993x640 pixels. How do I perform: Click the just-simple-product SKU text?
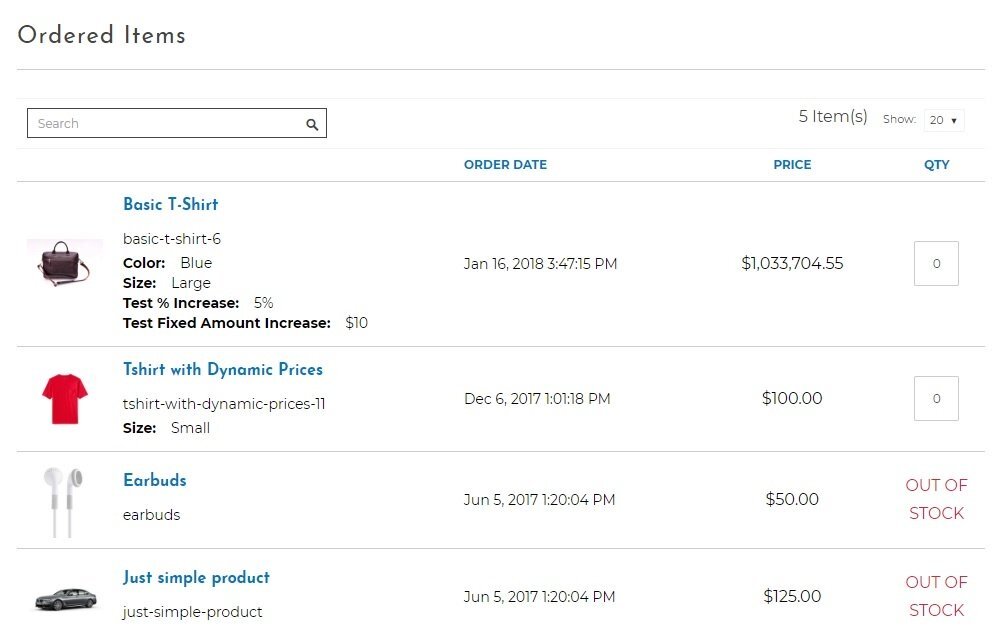[x=193, y=612]
